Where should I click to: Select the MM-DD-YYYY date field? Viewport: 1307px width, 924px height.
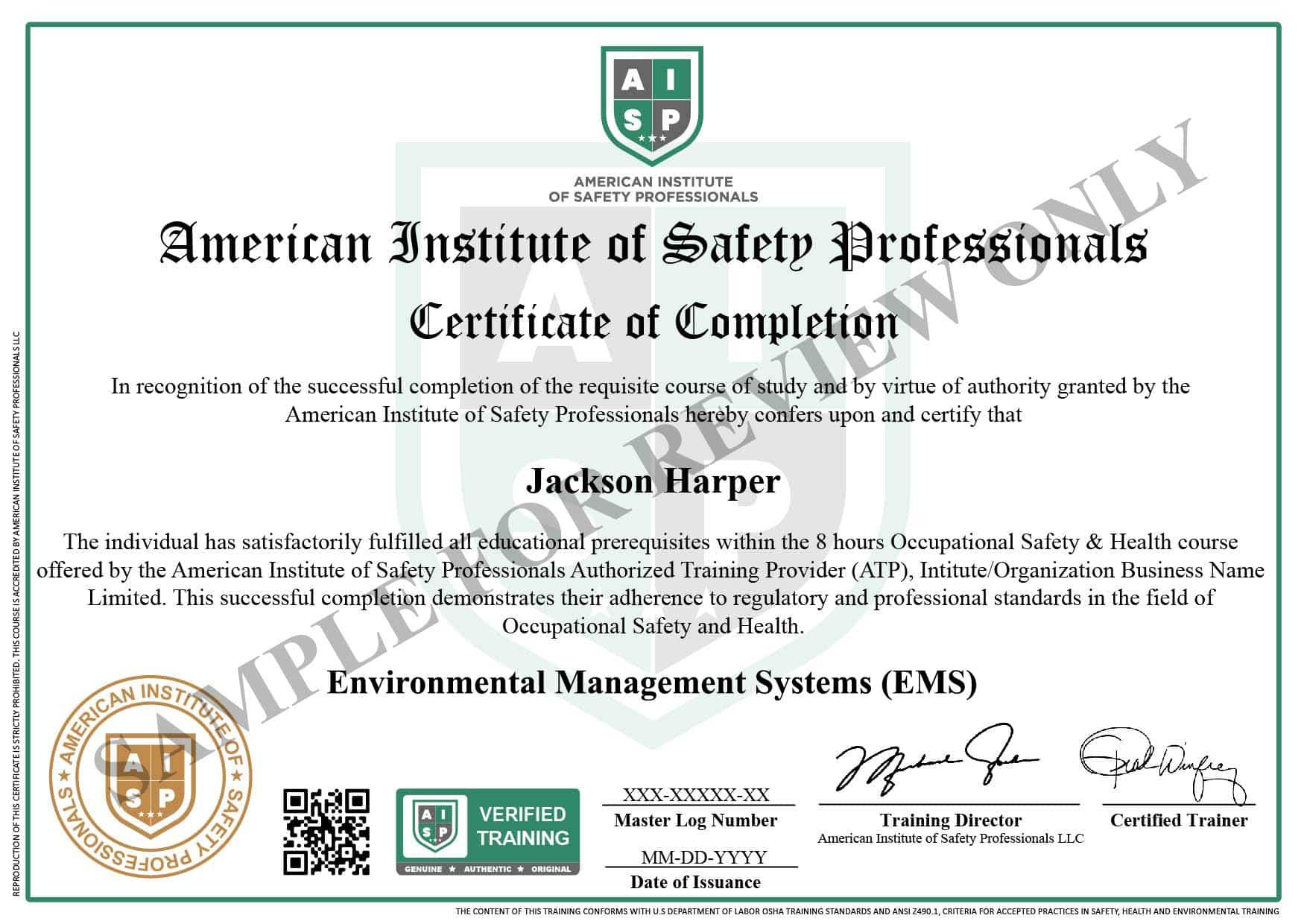pyautogui.click(x=703, y=857)
